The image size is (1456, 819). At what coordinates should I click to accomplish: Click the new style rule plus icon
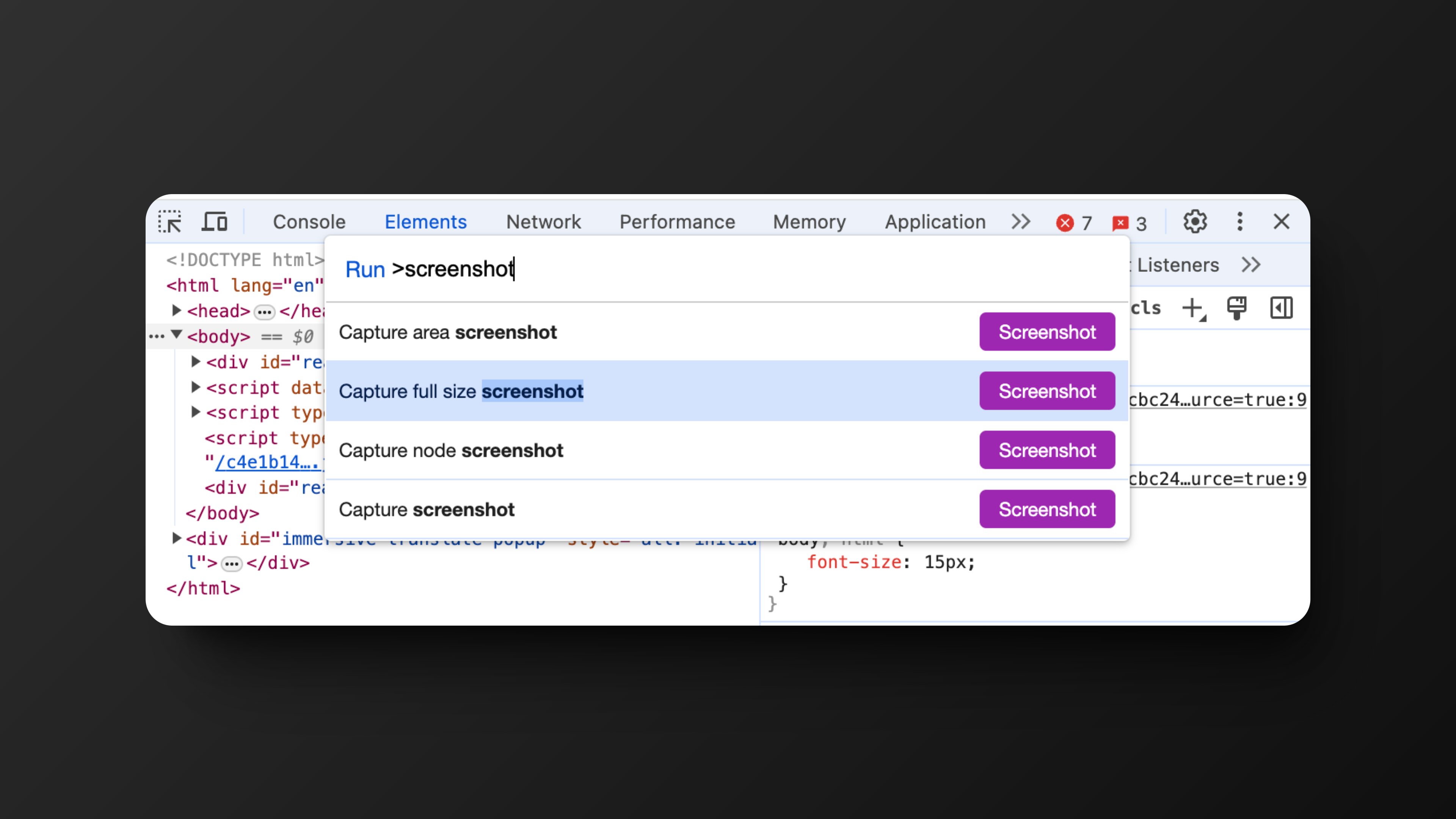tap(1192, 308)
